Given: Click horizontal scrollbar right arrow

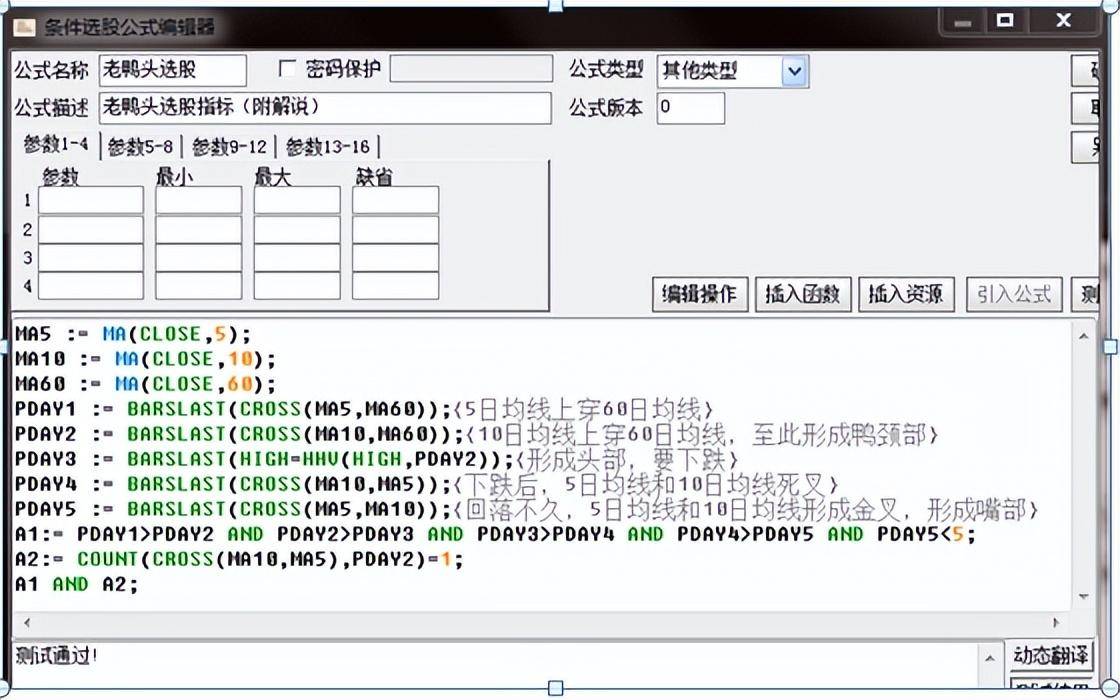Looking at the screenshot, I should [1056, 622].
